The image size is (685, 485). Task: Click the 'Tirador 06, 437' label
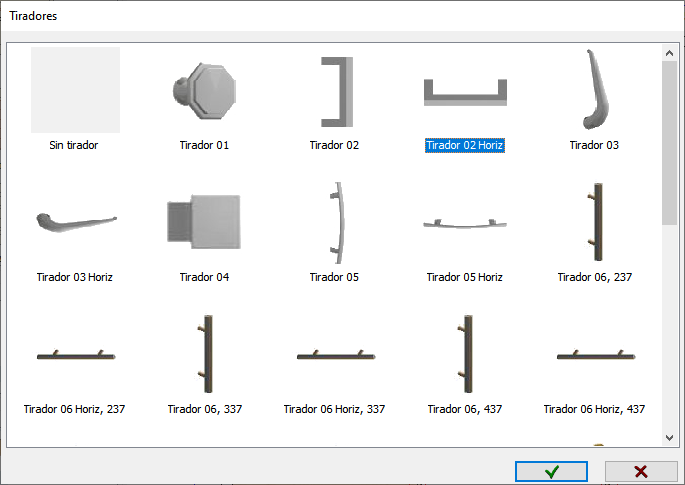[465, 409]
